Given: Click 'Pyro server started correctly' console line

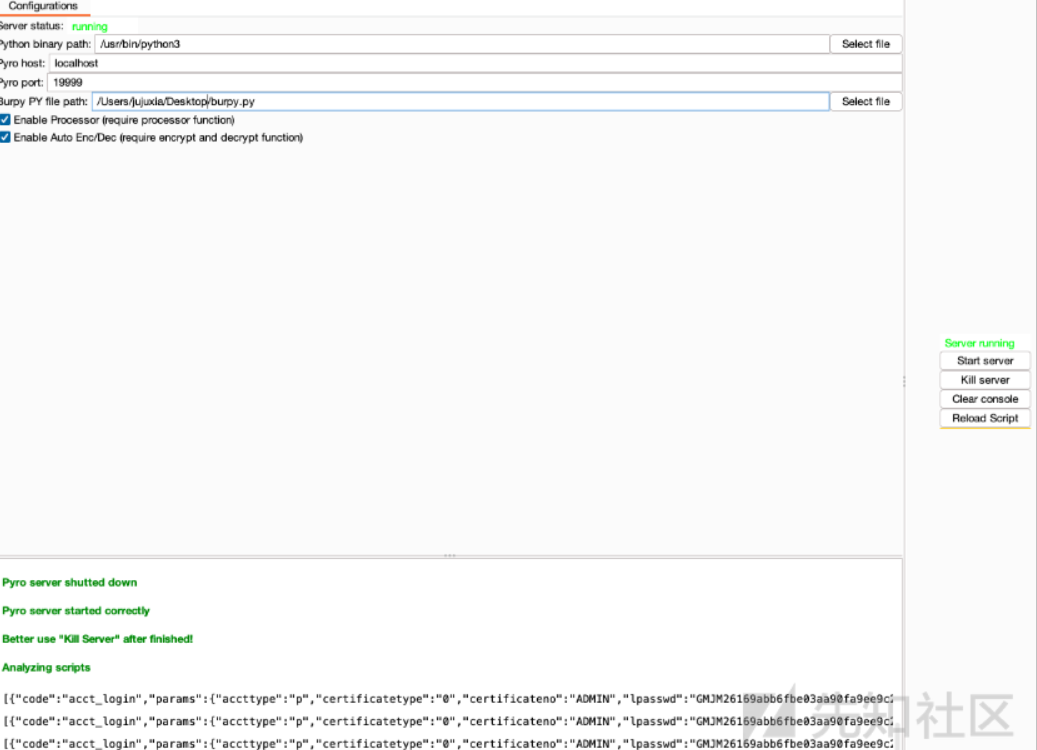Looking at the screenshot, I should coord(76,610).
